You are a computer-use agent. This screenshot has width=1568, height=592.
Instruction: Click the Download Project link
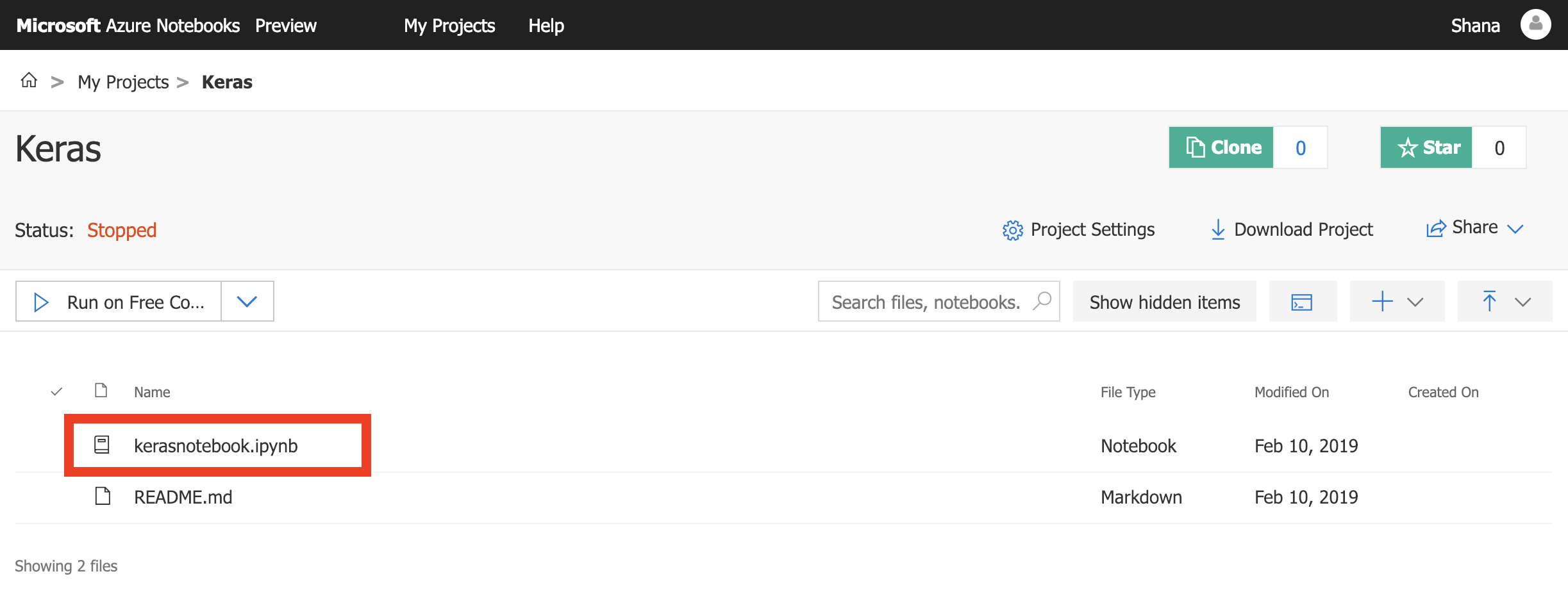(x=1303, y=229)
